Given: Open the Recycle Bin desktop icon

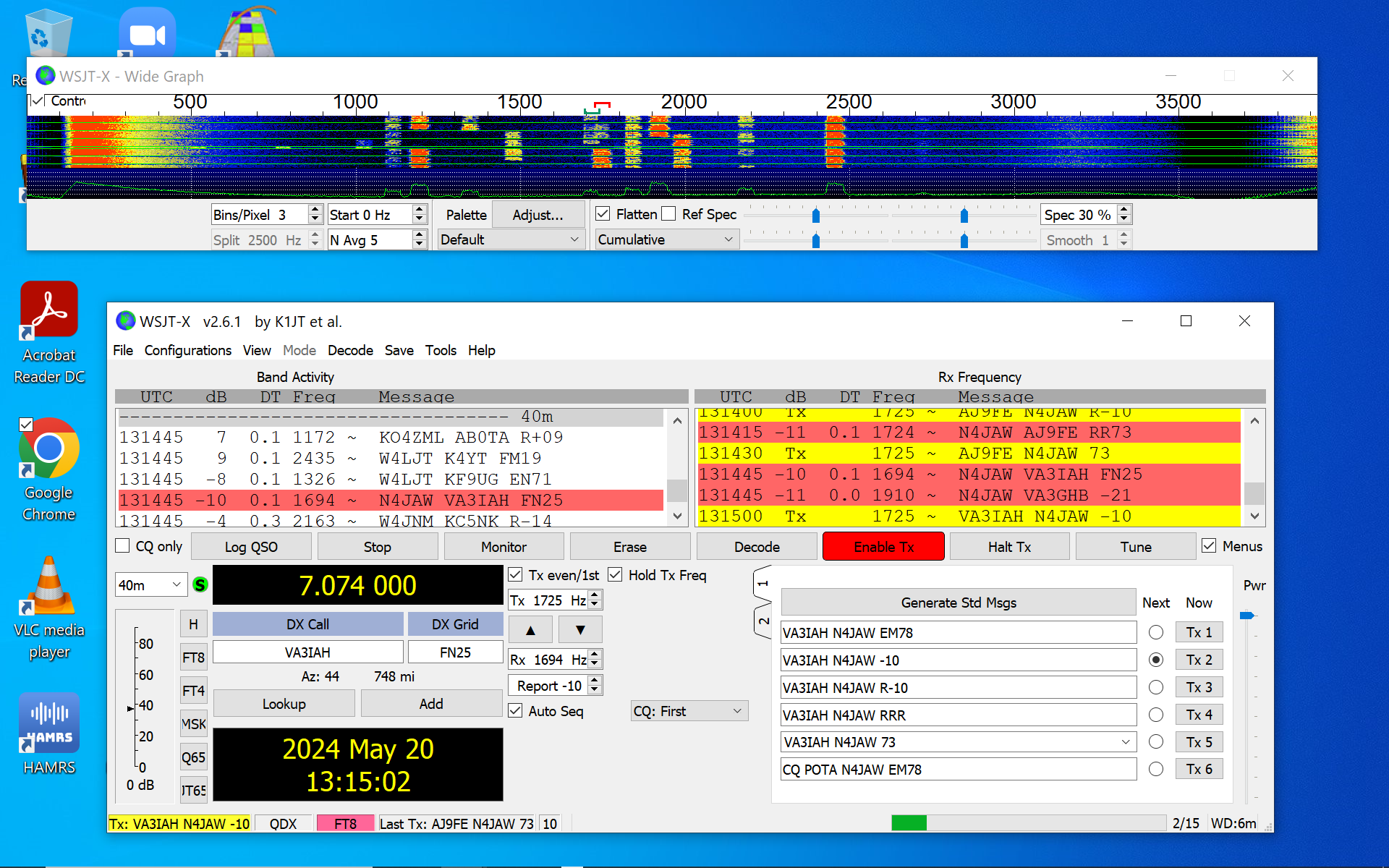Looking at the screenshot, I should click(48, 33).
